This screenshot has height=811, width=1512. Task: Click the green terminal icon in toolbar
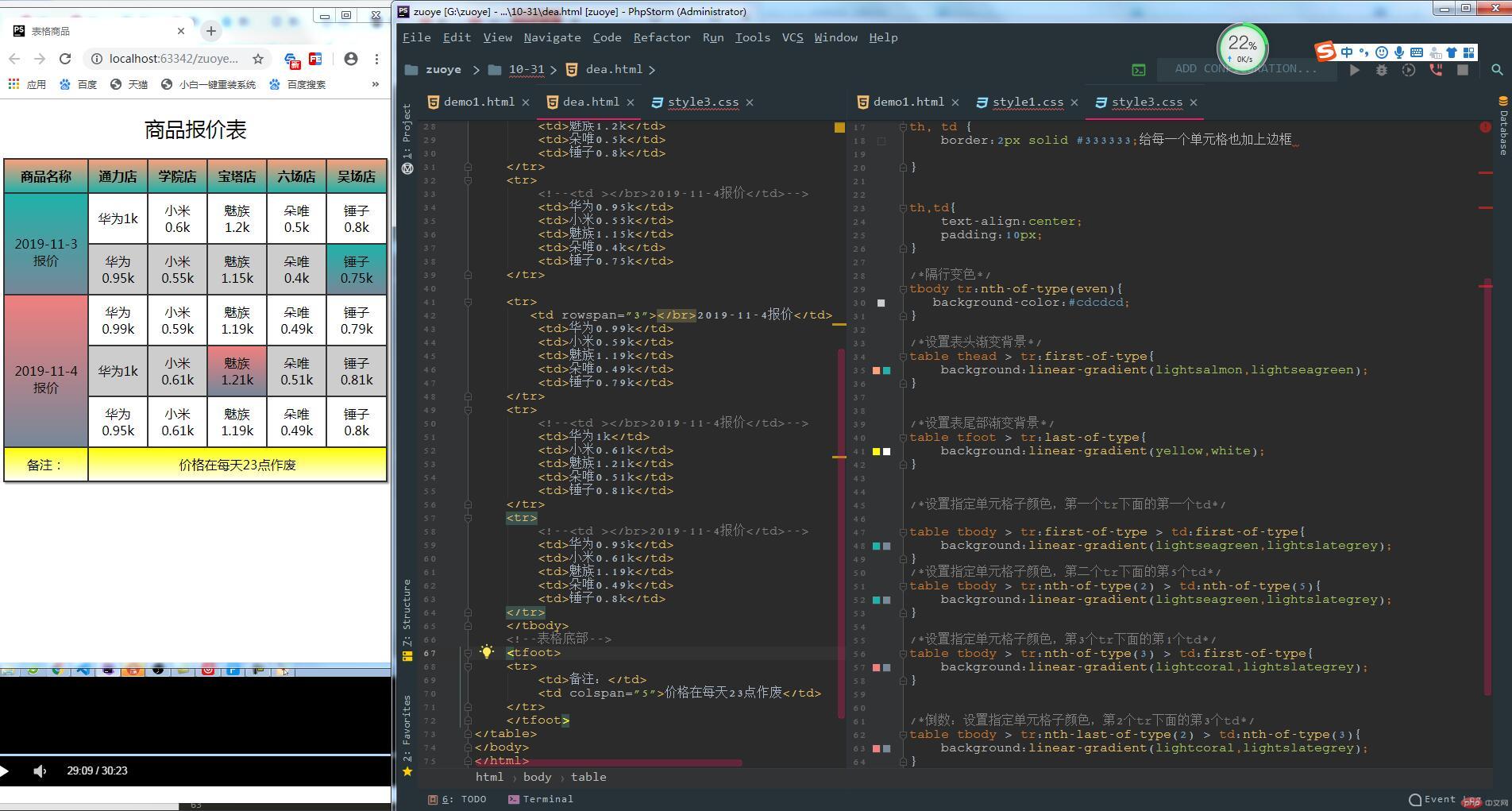pyautogui.click(x=1139, y=70)
